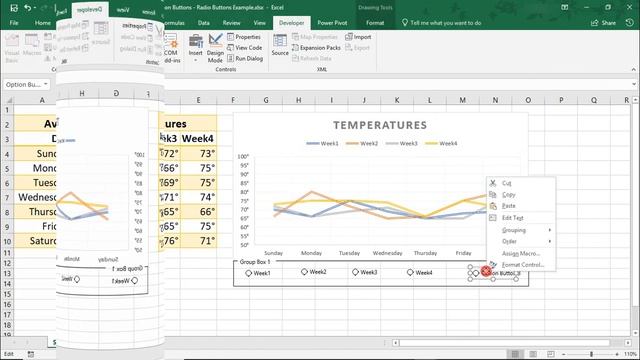Viewport: 640px width, 360px height.
Task: Choose Copy from the context menu
Action: coord(521,195)
